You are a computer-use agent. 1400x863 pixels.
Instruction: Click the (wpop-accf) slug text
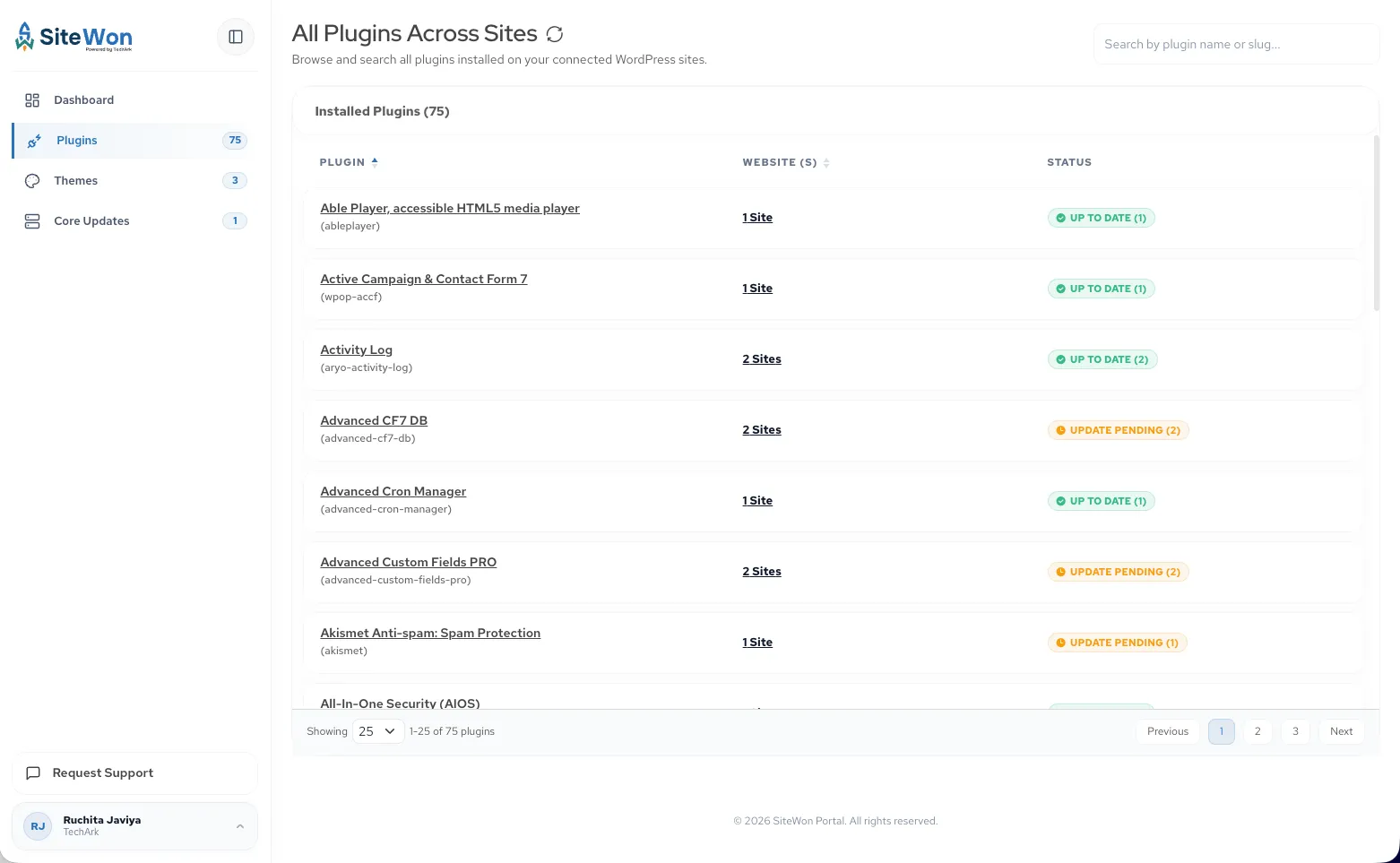(x=351, y=297)
